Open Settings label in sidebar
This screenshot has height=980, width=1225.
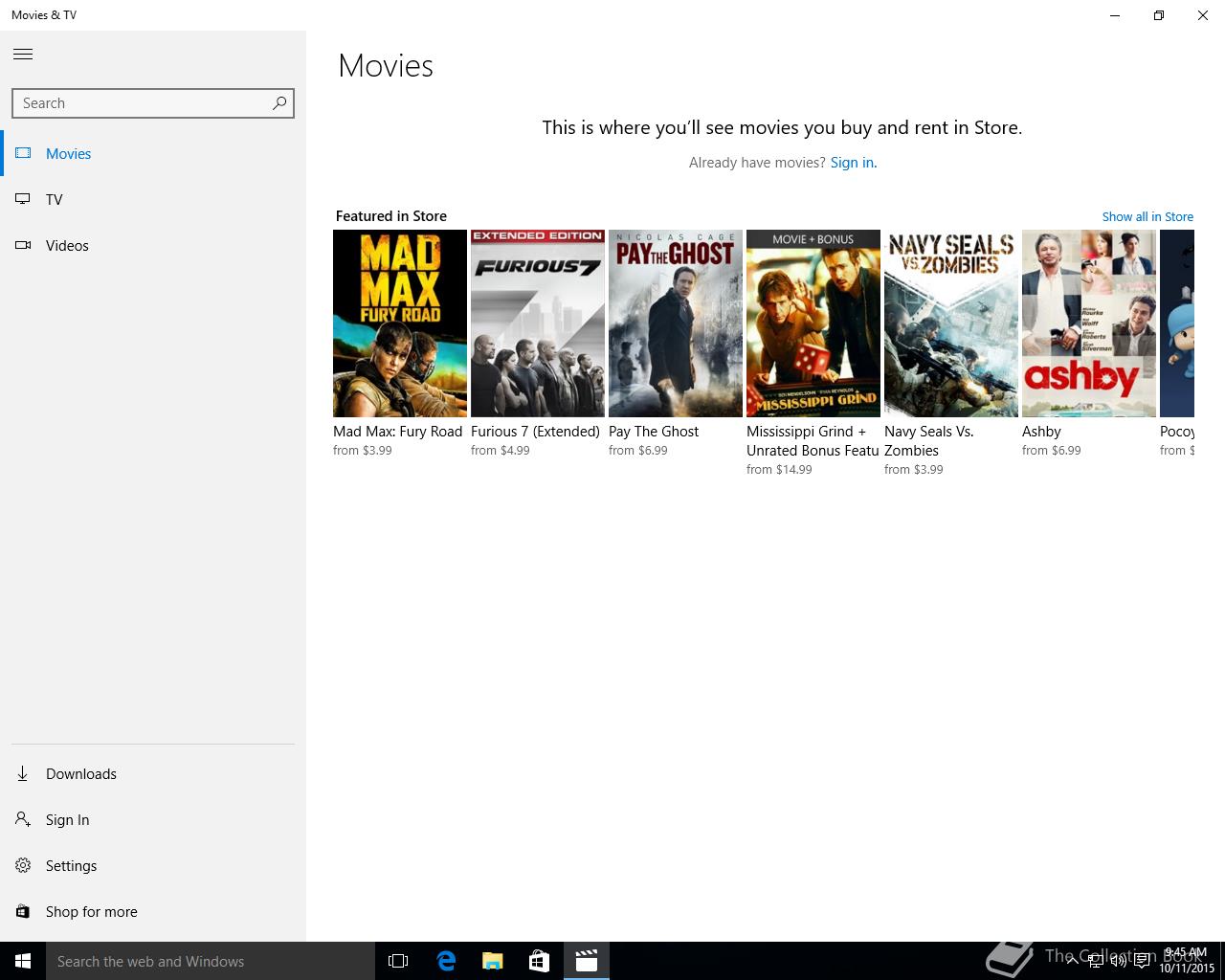pyautogui.click(x=72, y=865)
